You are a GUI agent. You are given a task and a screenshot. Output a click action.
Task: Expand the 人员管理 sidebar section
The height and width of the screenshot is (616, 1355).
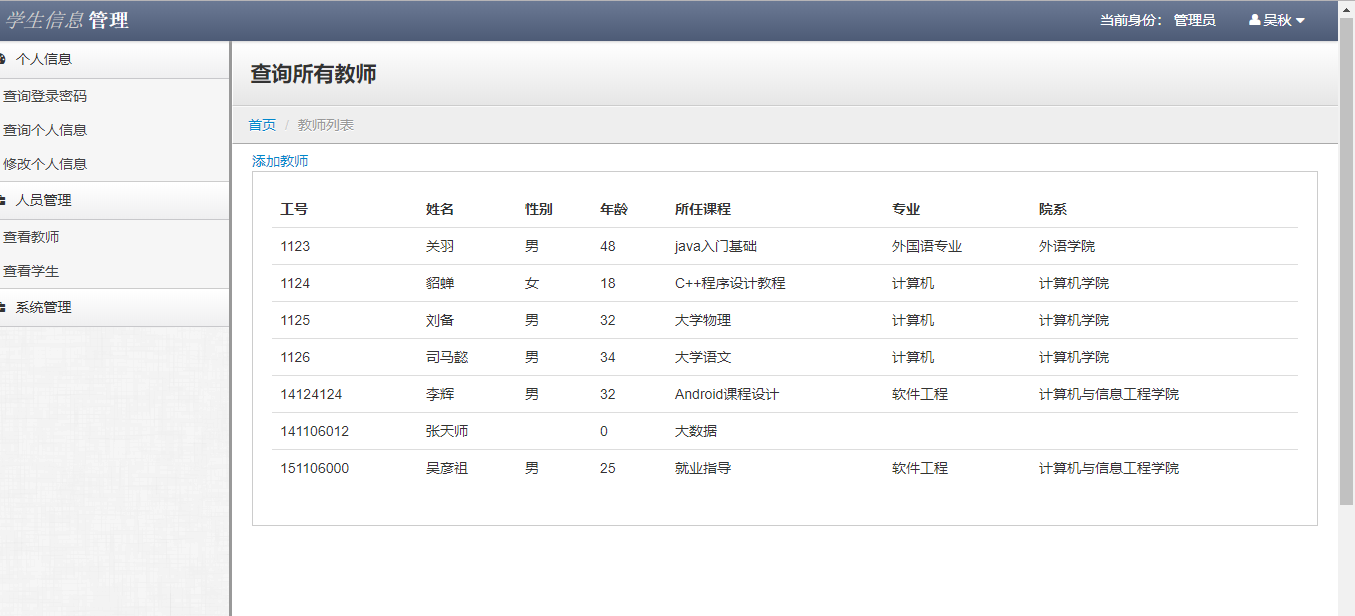coord(115,200)
